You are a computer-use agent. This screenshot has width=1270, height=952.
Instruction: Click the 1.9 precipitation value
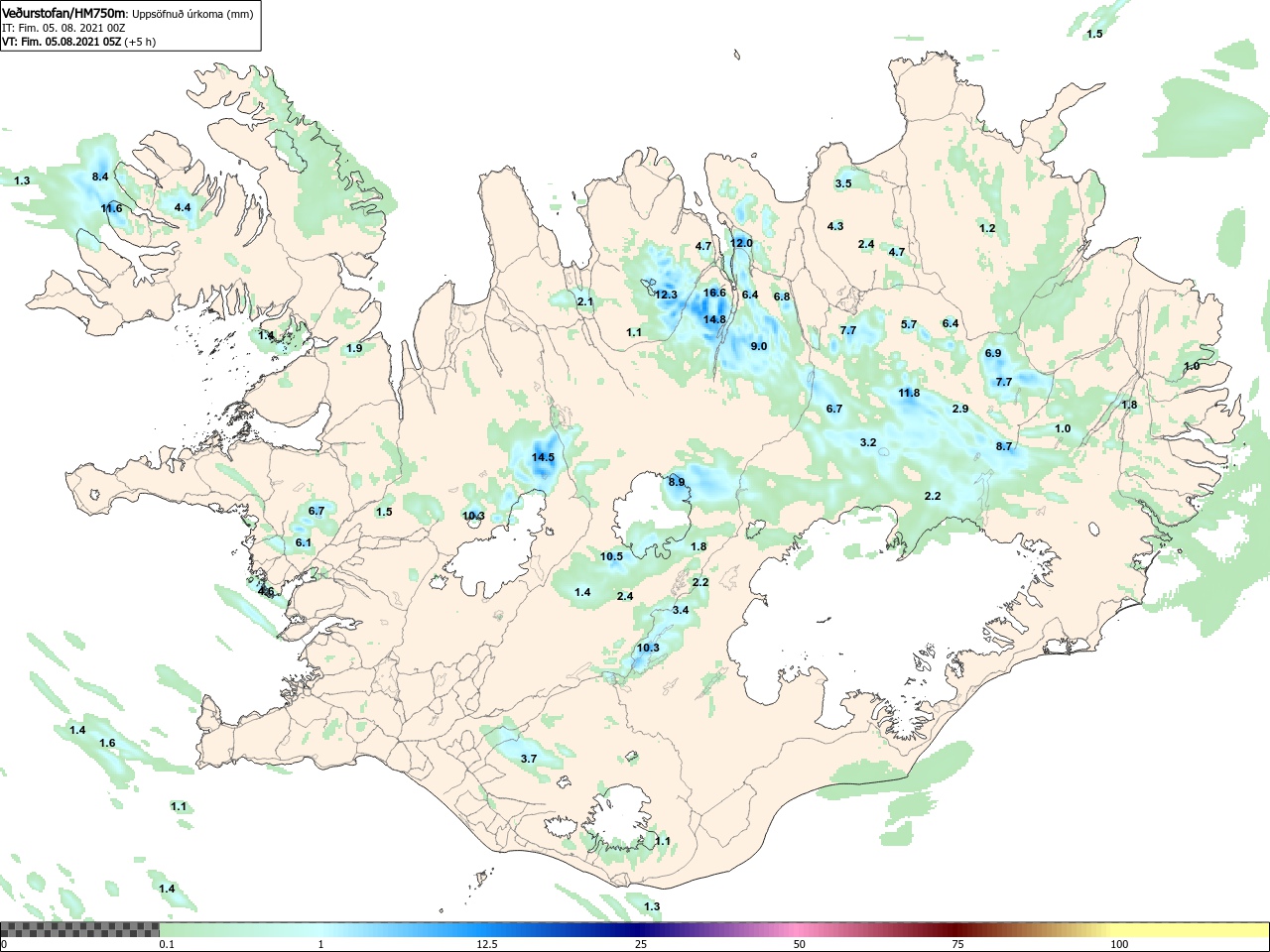[354, 348]
